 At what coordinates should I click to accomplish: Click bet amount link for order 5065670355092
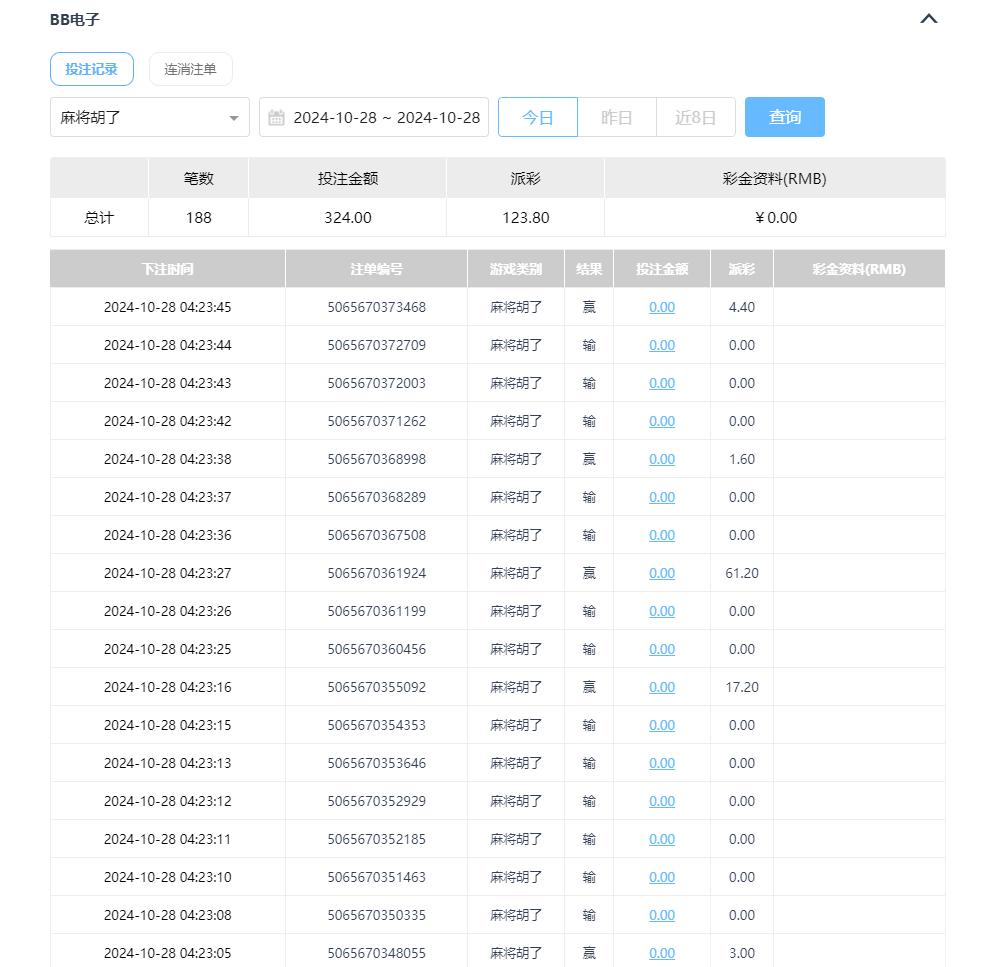click(662, 687)
